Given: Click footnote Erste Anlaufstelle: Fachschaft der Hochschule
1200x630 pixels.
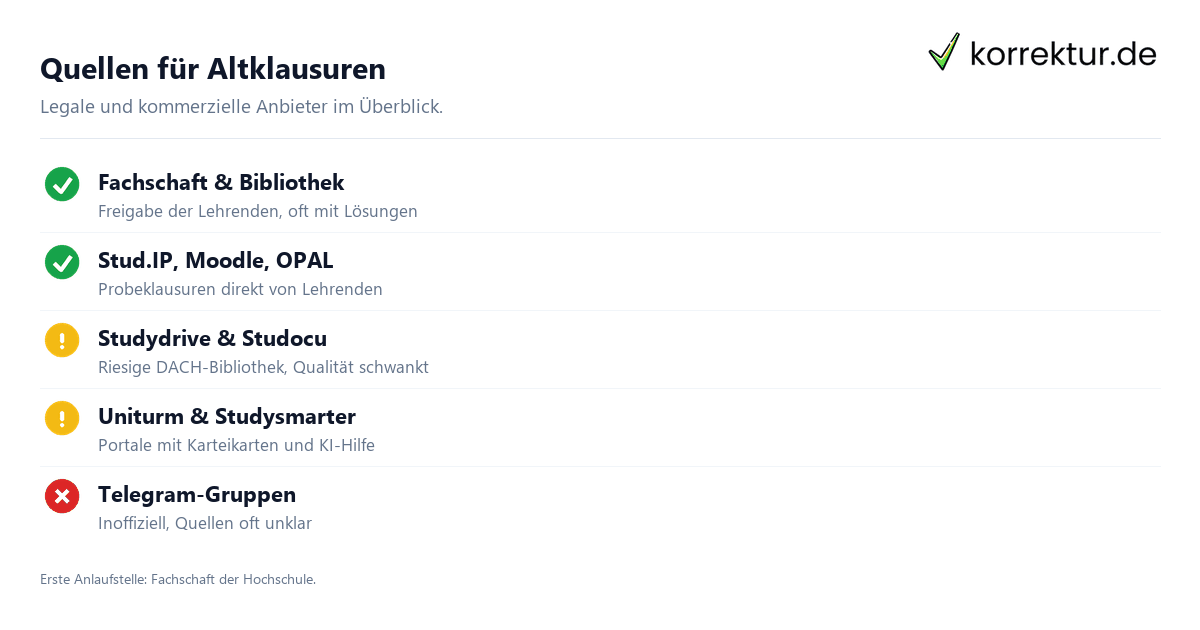Looking at the screenshot, I should pos(178,579).
